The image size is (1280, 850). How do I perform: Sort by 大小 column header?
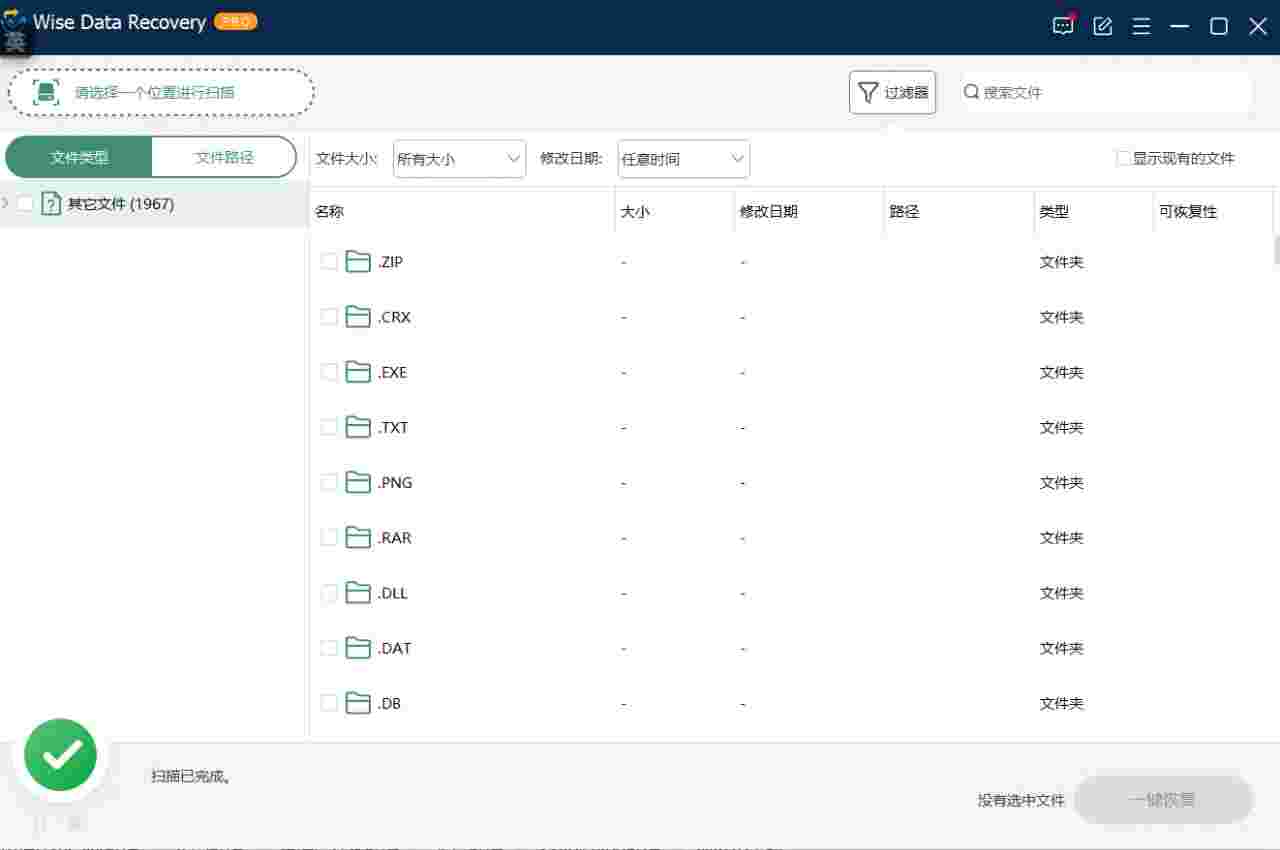tap(675, 212)
